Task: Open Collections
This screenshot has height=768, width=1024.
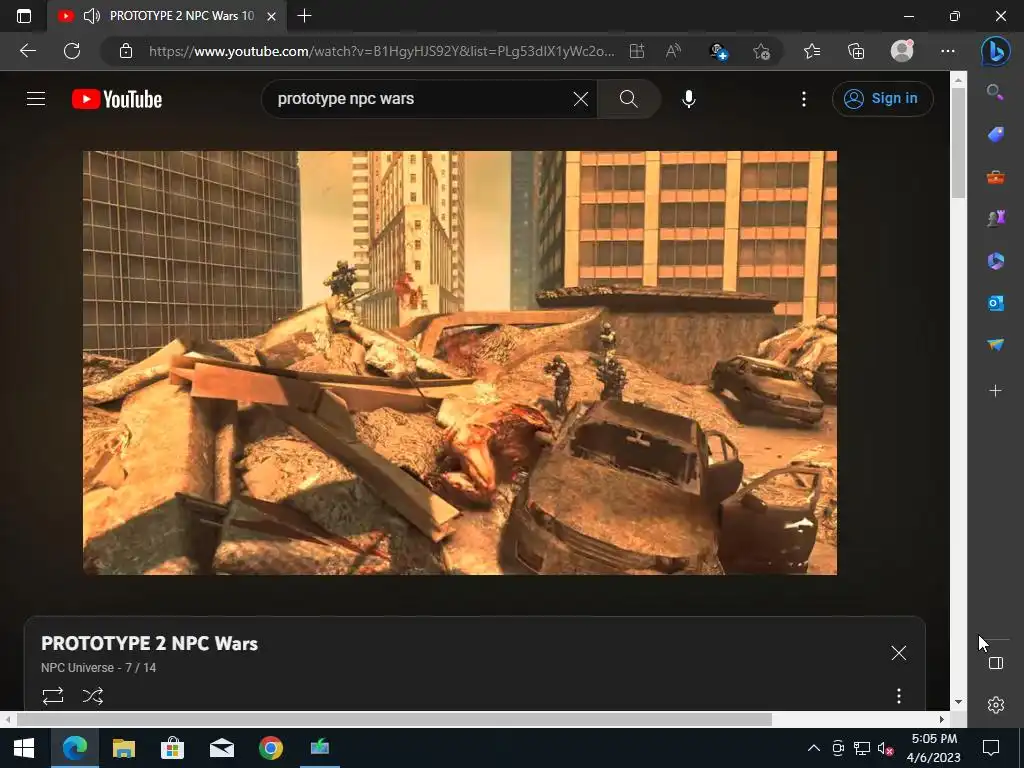Action: click(856, 51)
